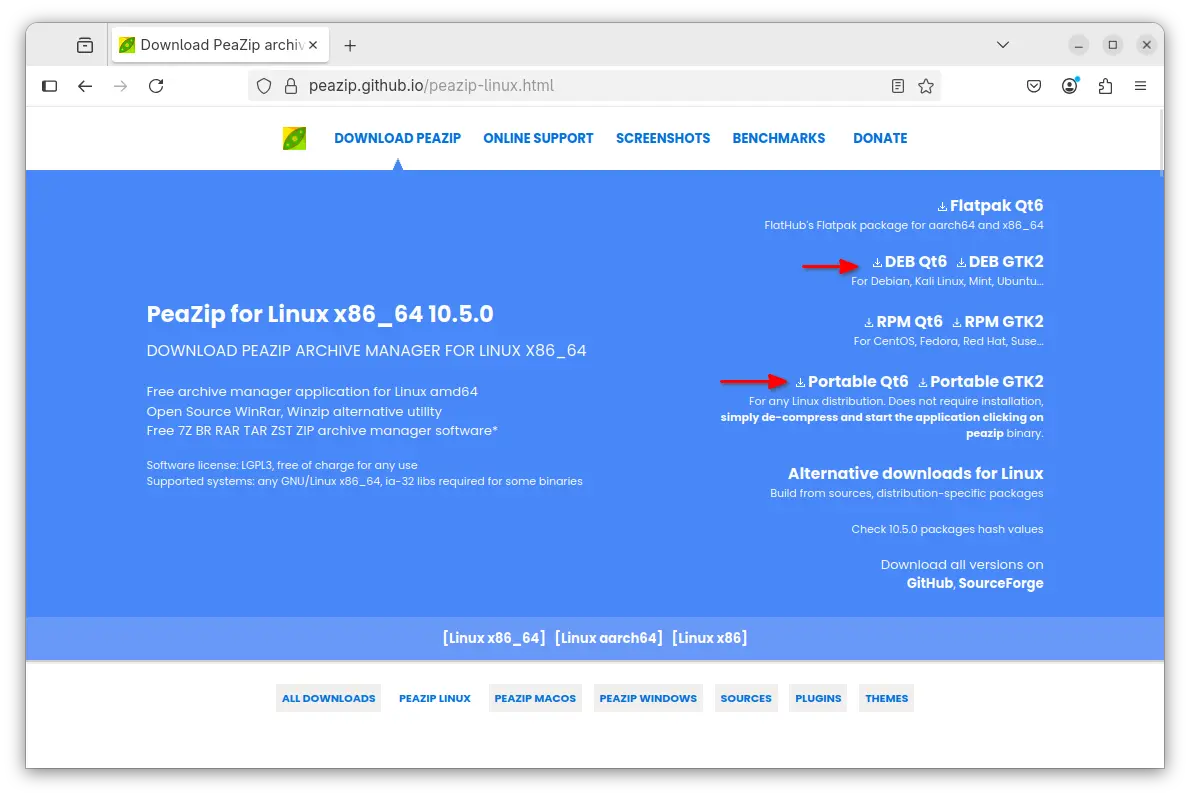Viewport: 1190px width, 797px height.
Task: Click the shield tracking protection icon
Action: 263,86
